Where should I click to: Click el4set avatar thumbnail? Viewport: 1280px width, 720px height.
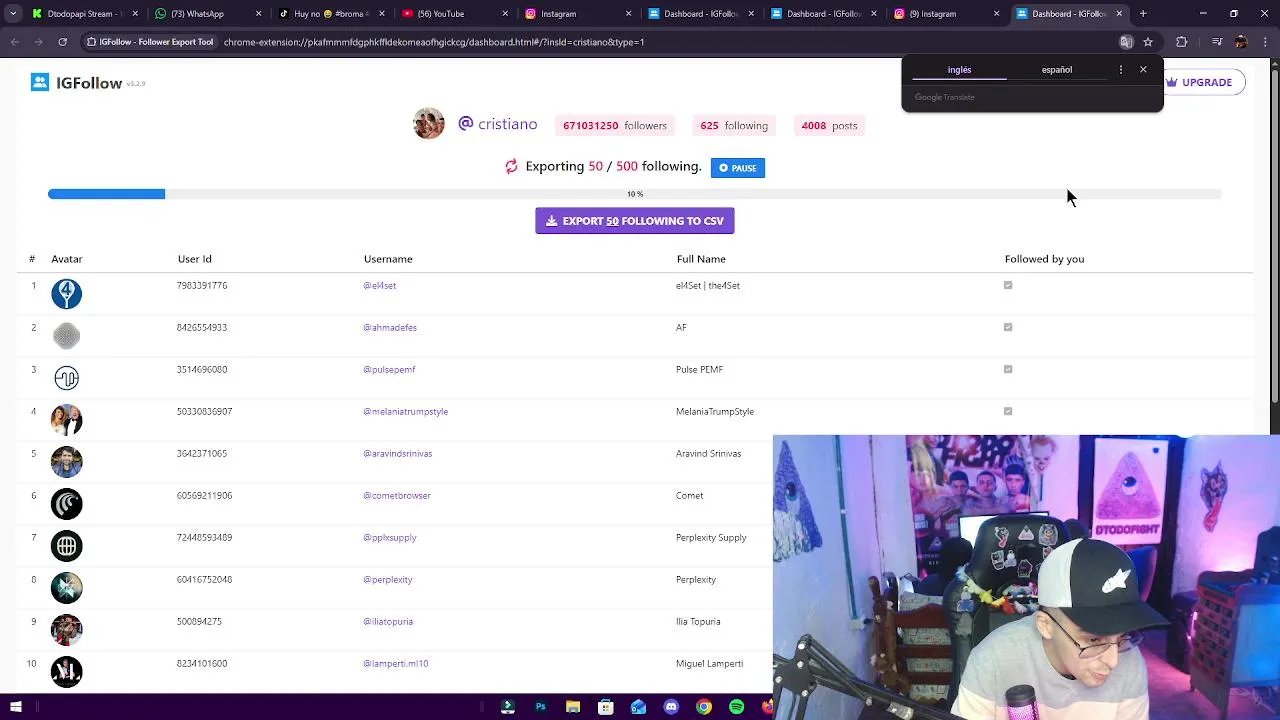pyautogui.click(x=67, y=293)
